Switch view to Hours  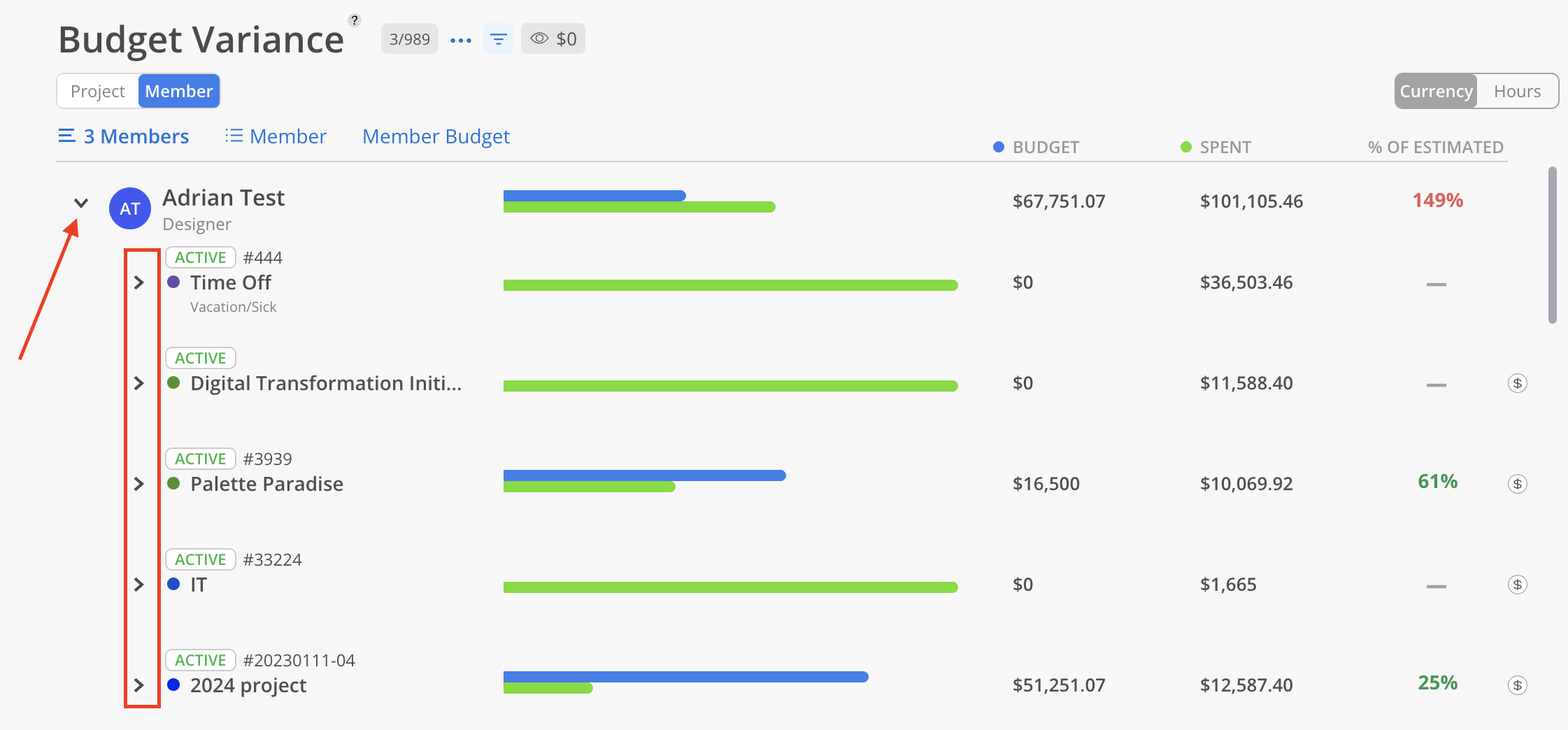(1517, 92)
